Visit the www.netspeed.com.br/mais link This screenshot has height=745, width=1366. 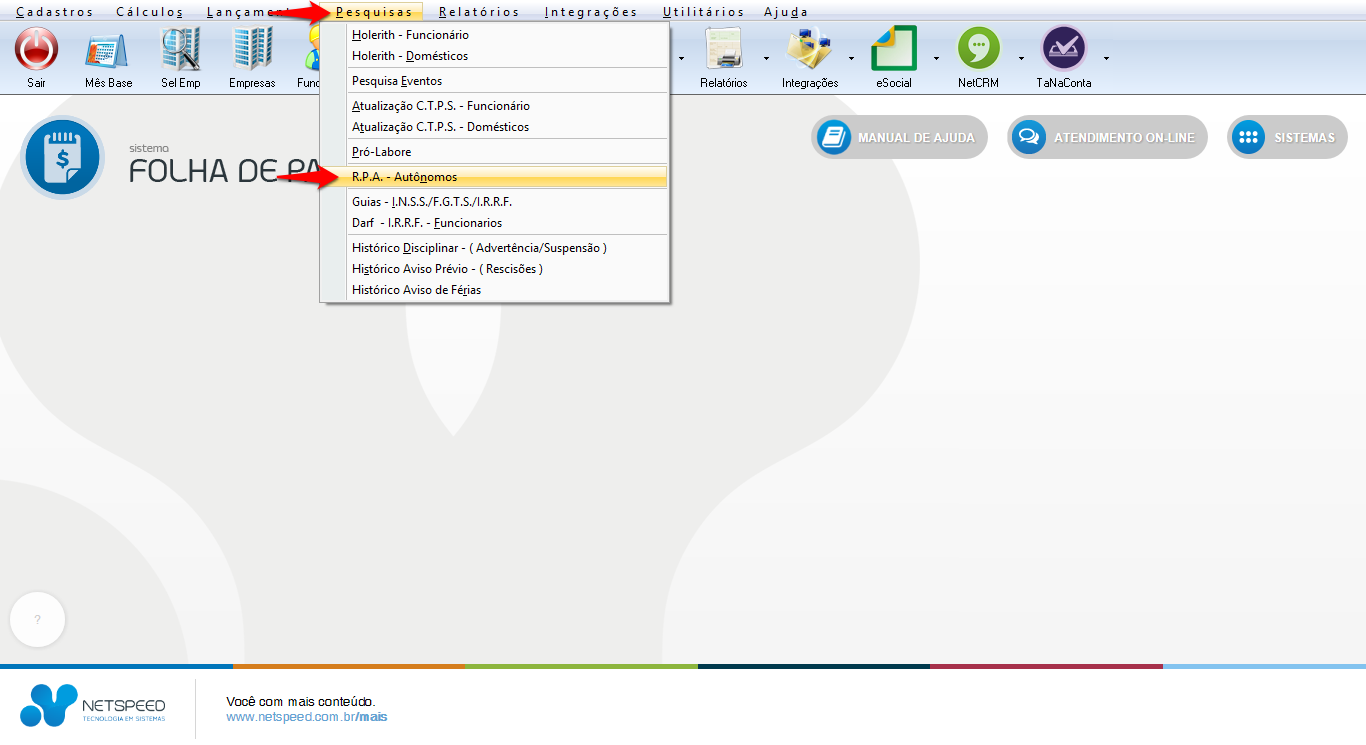point(306,717)
